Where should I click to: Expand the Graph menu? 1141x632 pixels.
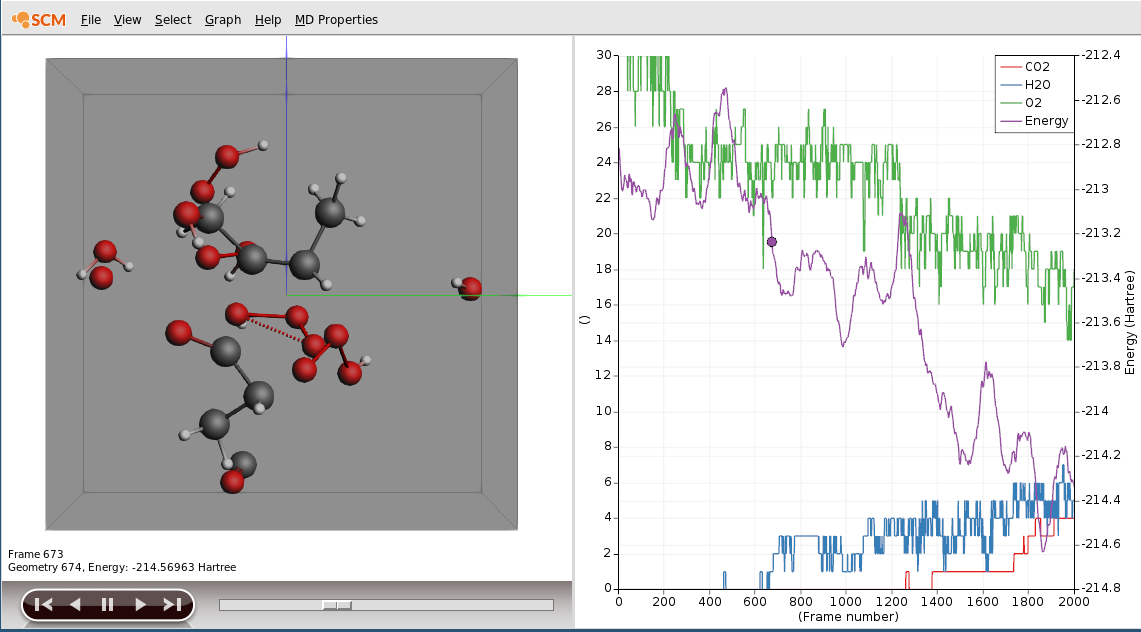pyautogui.click(x=222, y=19)
